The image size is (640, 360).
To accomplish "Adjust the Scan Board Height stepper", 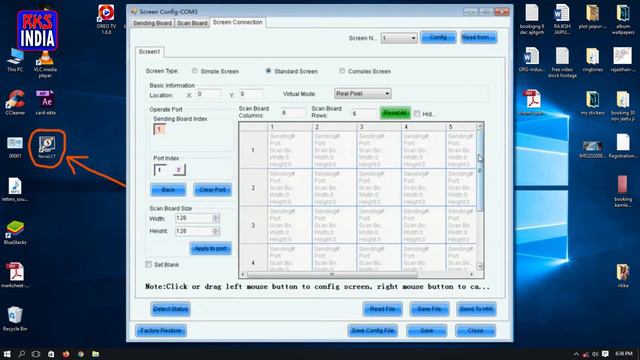I will point(216,231).
